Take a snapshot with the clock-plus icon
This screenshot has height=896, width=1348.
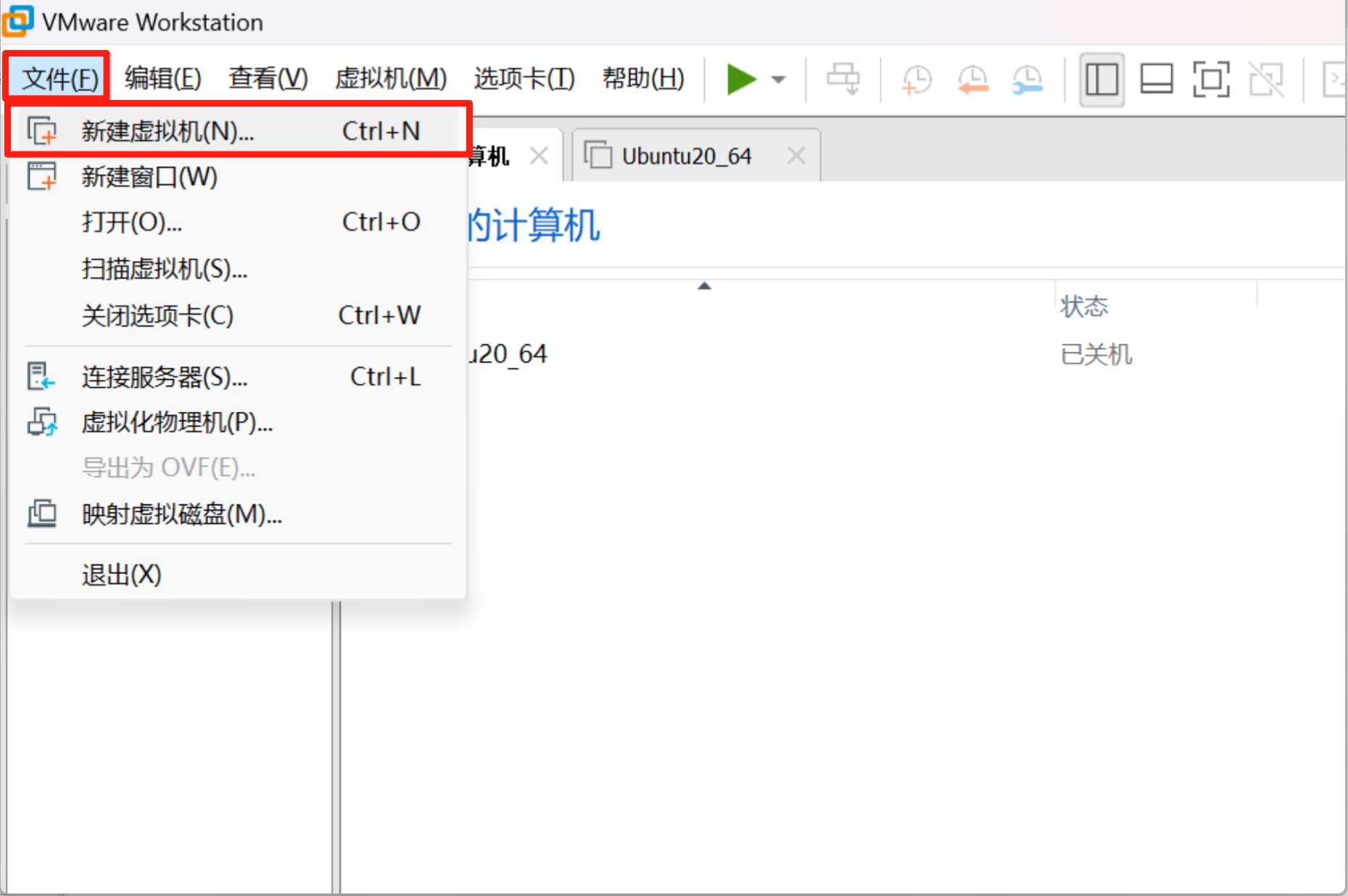tap(917, 79)
